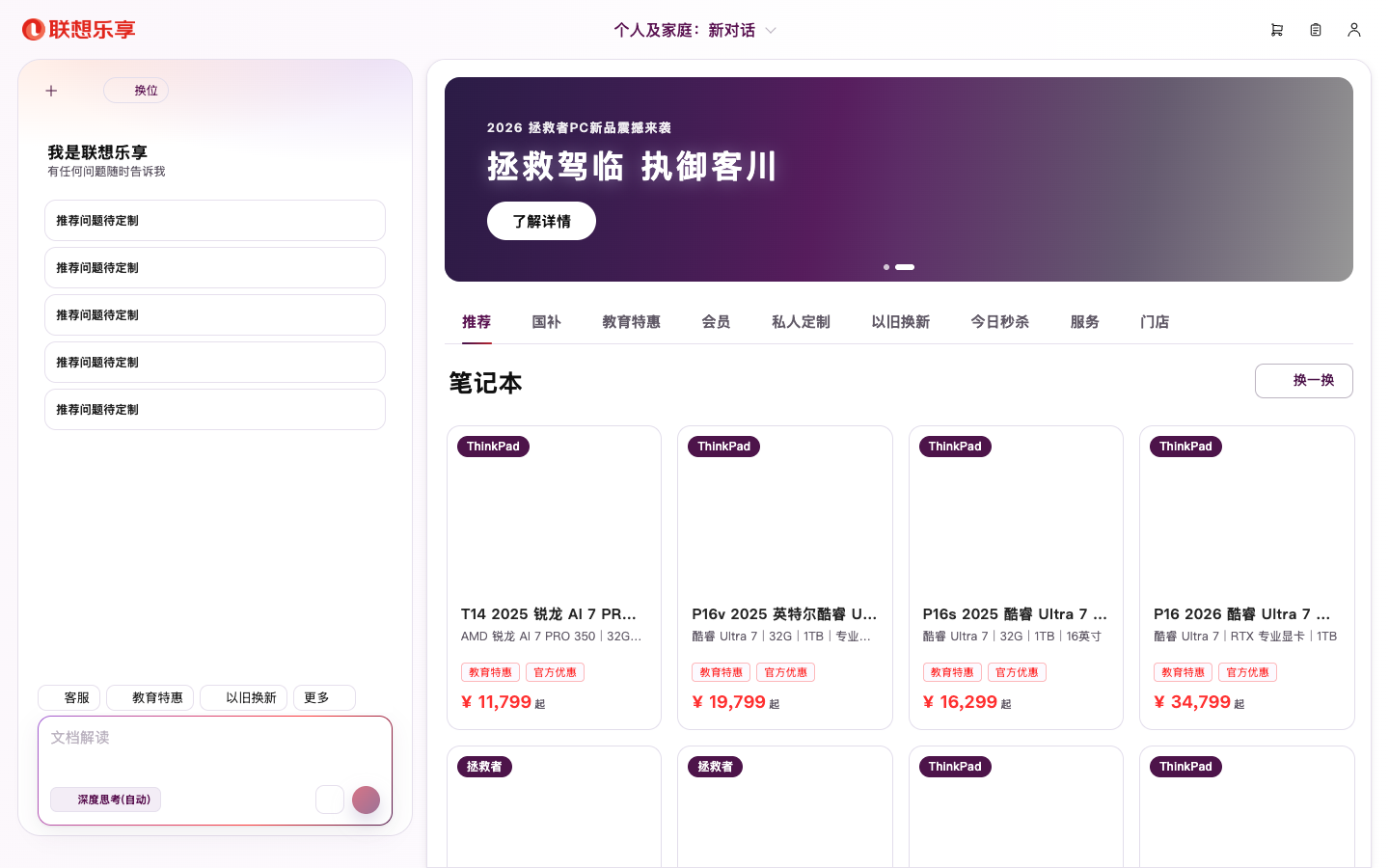Click the 拯救驾临 执御客川 banner headline
Screen dimensions: 1389x868
632,166
